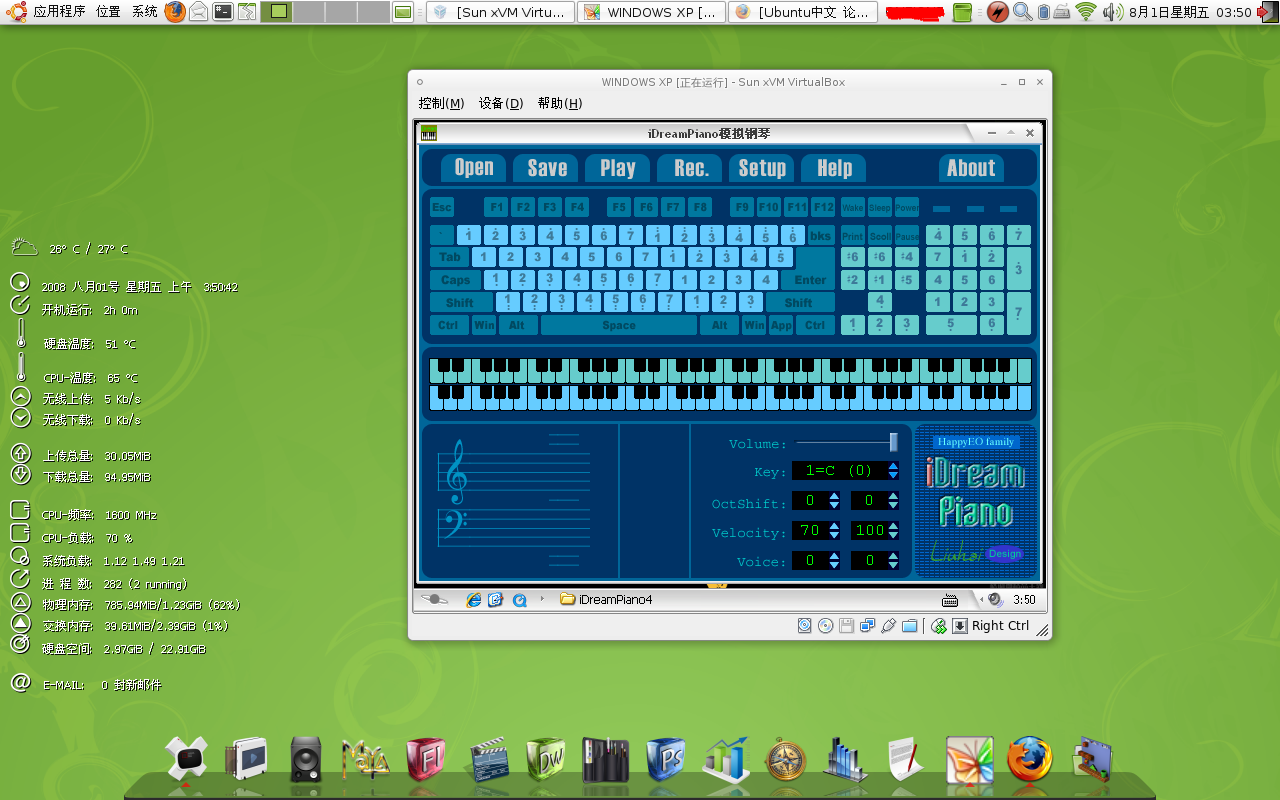Click VirtualBox floppy disk status icon
This screenshot has width=1280, height=800.
pos(846,626)
